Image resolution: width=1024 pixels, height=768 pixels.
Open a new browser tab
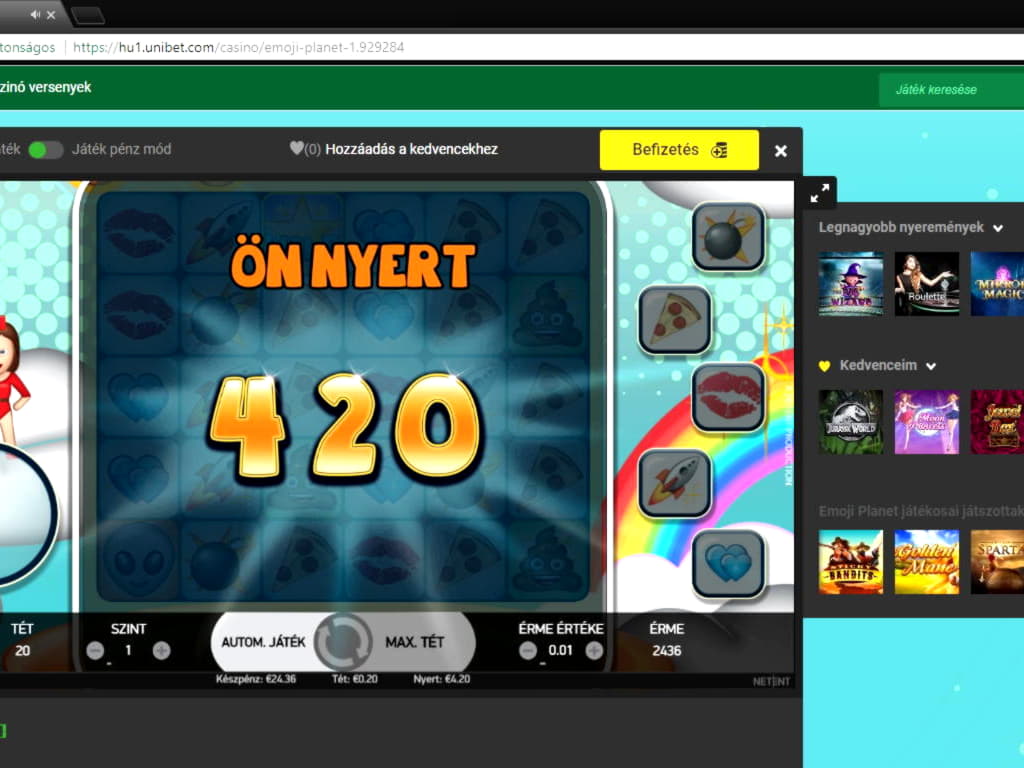pyautogui.click(x=88, y=16)
